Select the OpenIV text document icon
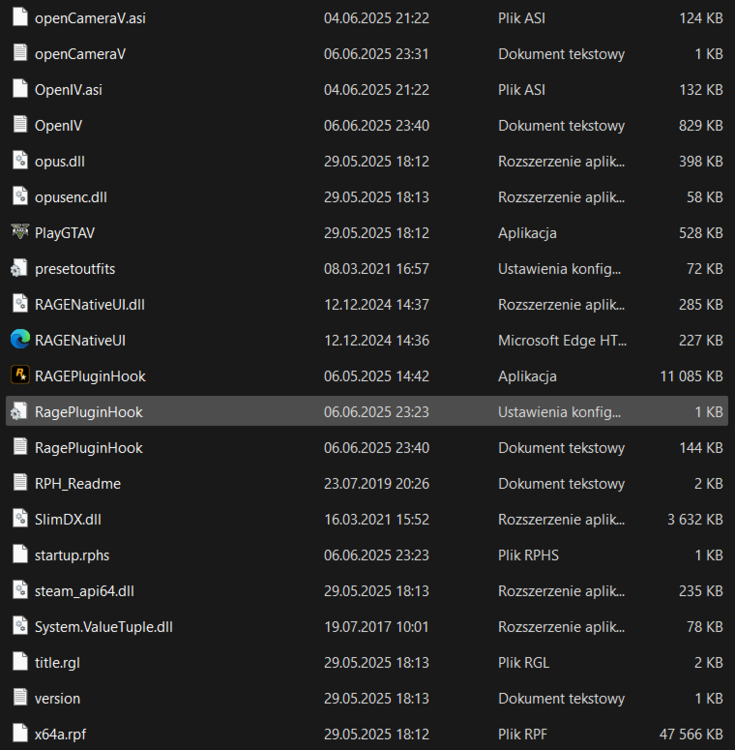Screen dimensions: 735x750 (20, 124)
